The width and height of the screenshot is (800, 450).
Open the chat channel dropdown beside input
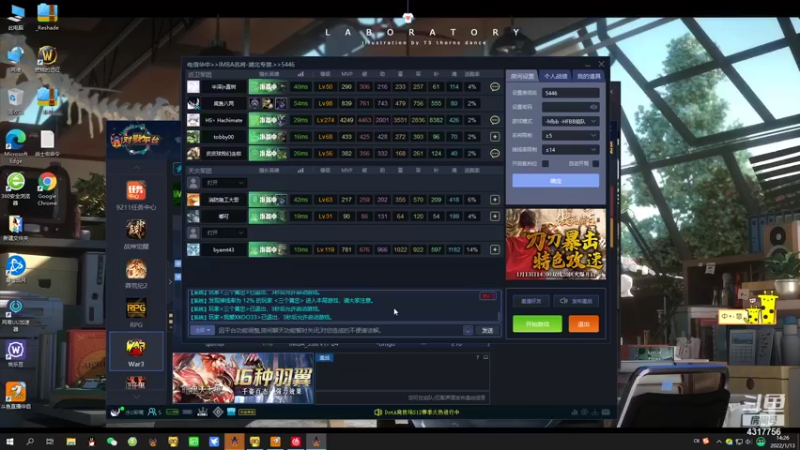pyautogui.click(x=202, y=331)
